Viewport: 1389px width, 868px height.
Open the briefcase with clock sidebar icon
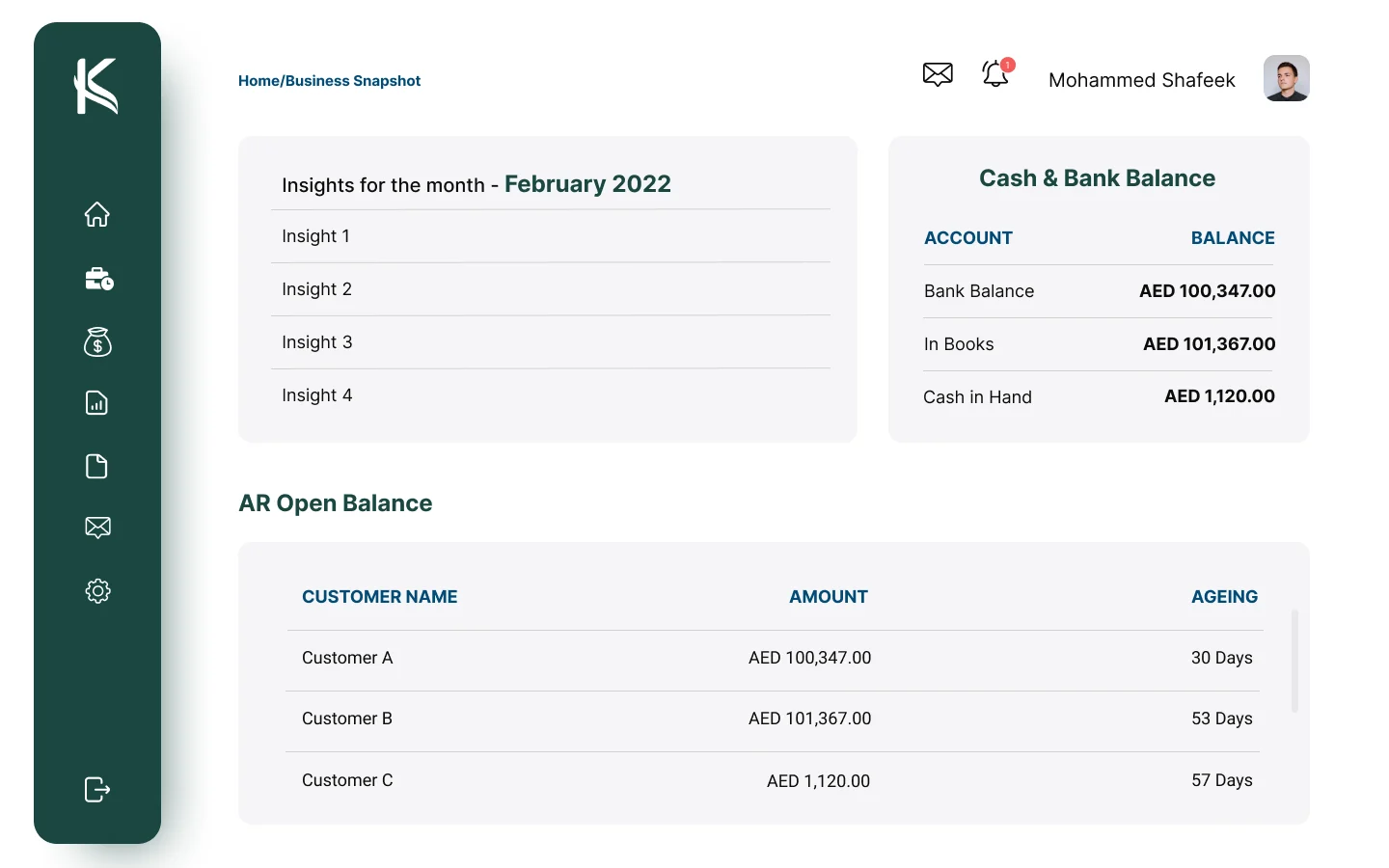(99, 279)
